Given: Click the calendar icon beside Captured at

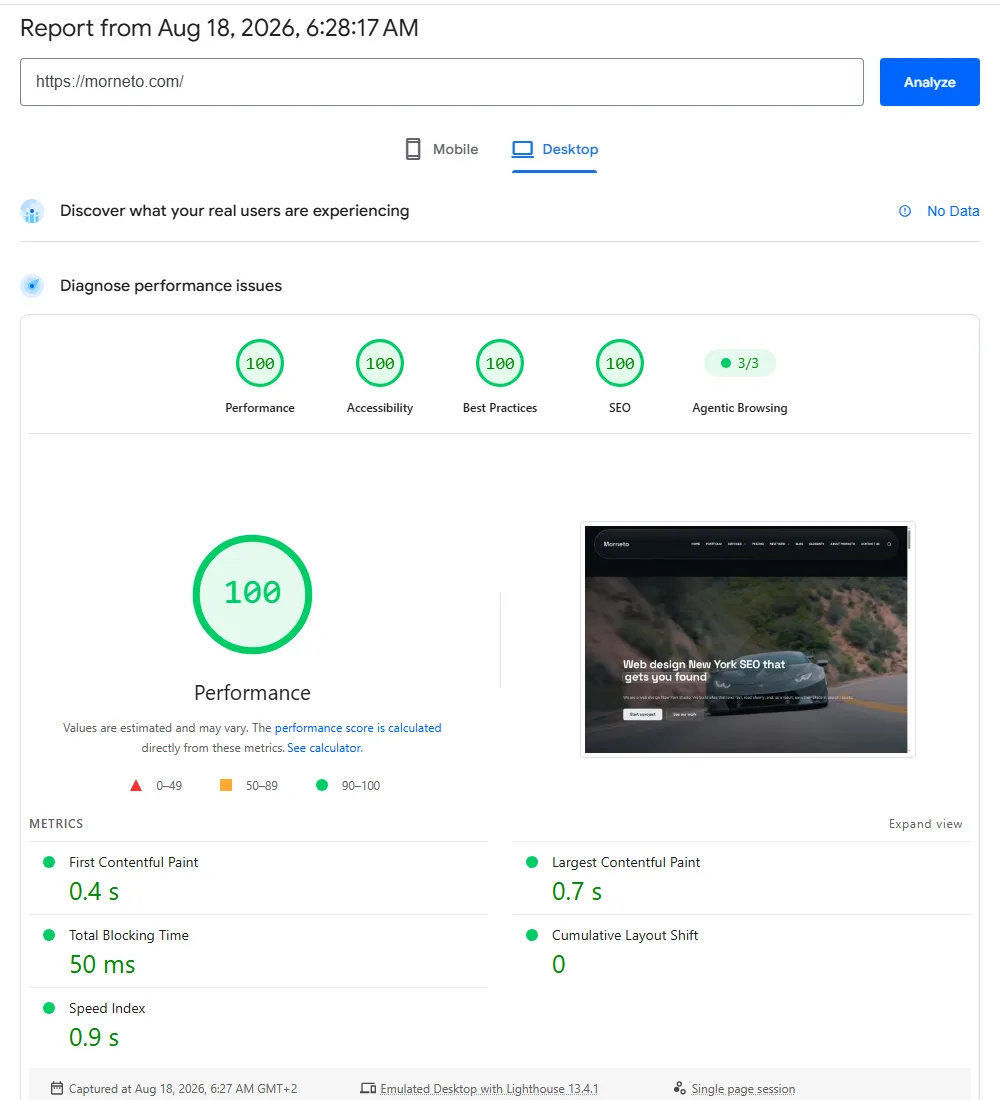Looking at the screenshot, I should point(57,1088).
